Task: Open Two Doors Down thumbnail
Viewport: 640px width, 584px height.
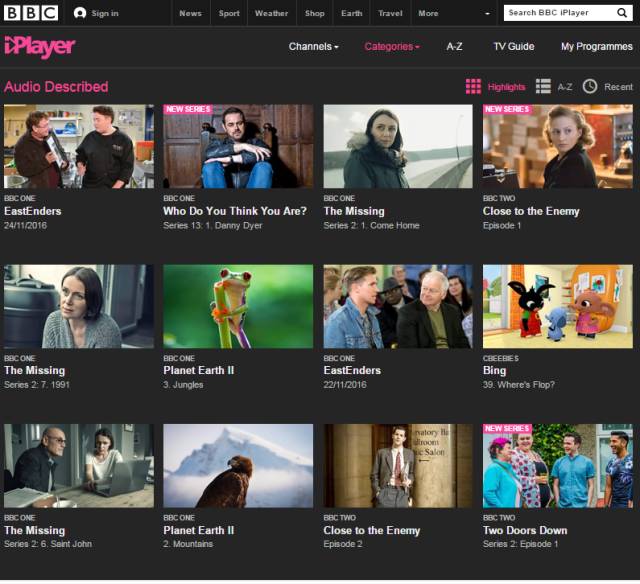Action: 558,466
